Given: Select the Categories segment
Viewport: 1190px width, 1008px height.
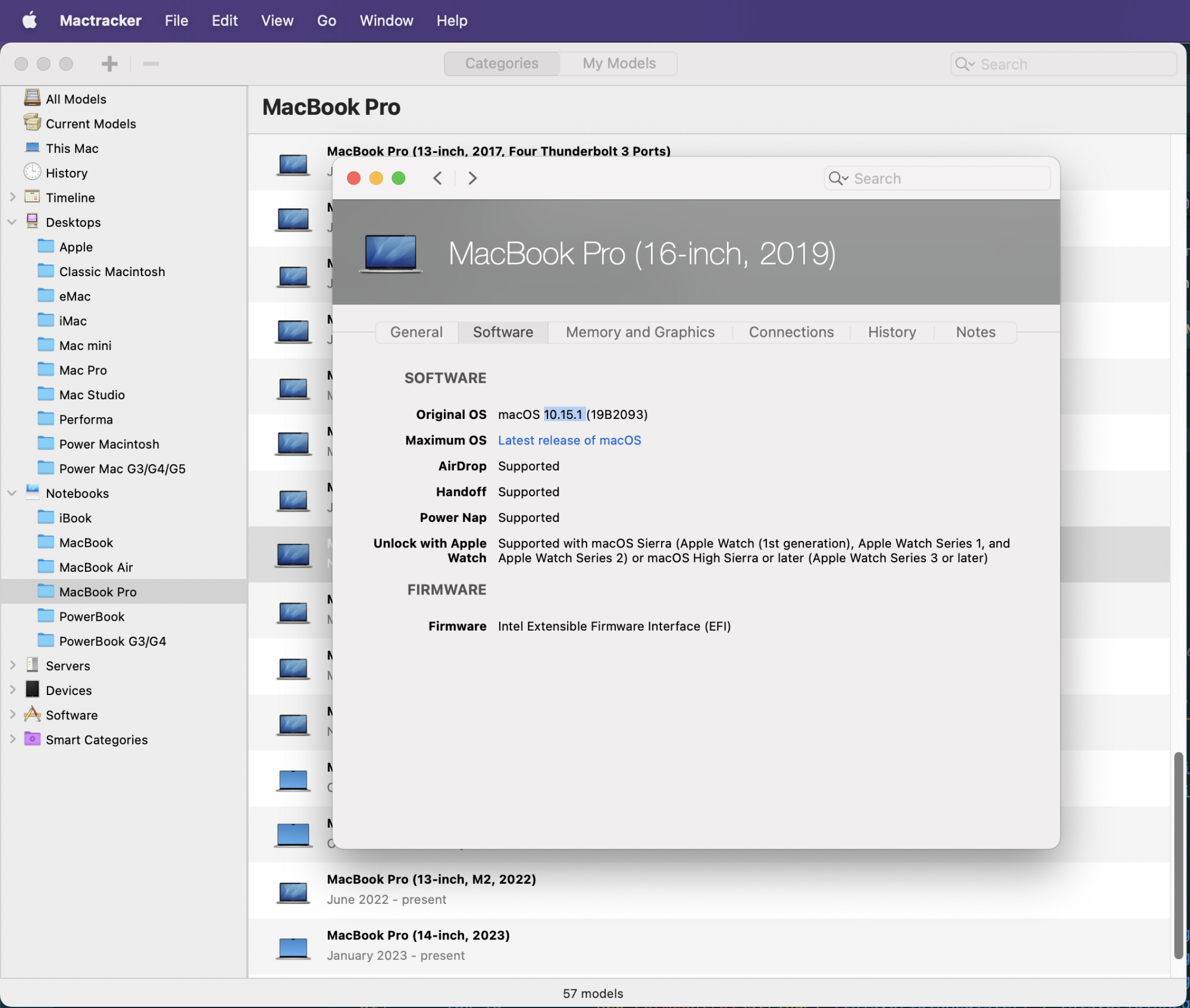Looking at the screenshot, I should click(x=502, y=64).
